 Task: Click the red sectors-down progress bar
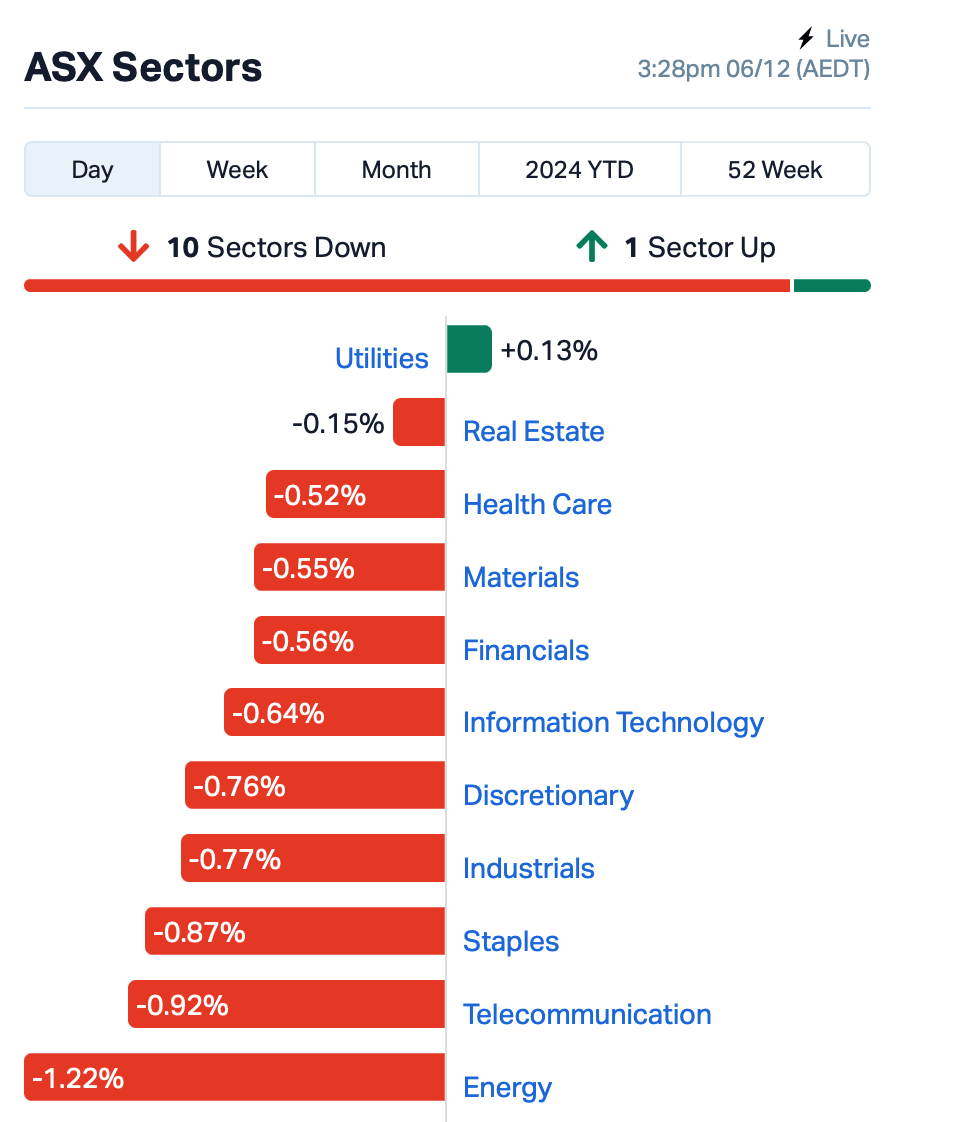[407, 286]
